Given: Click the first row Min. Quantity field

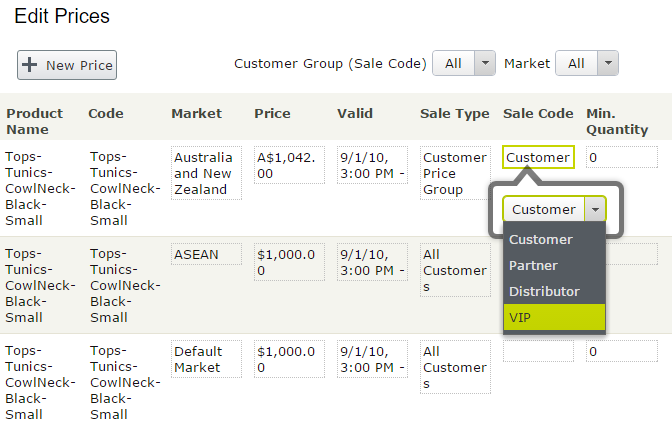Looking at the screenshot, I should 621,157.
